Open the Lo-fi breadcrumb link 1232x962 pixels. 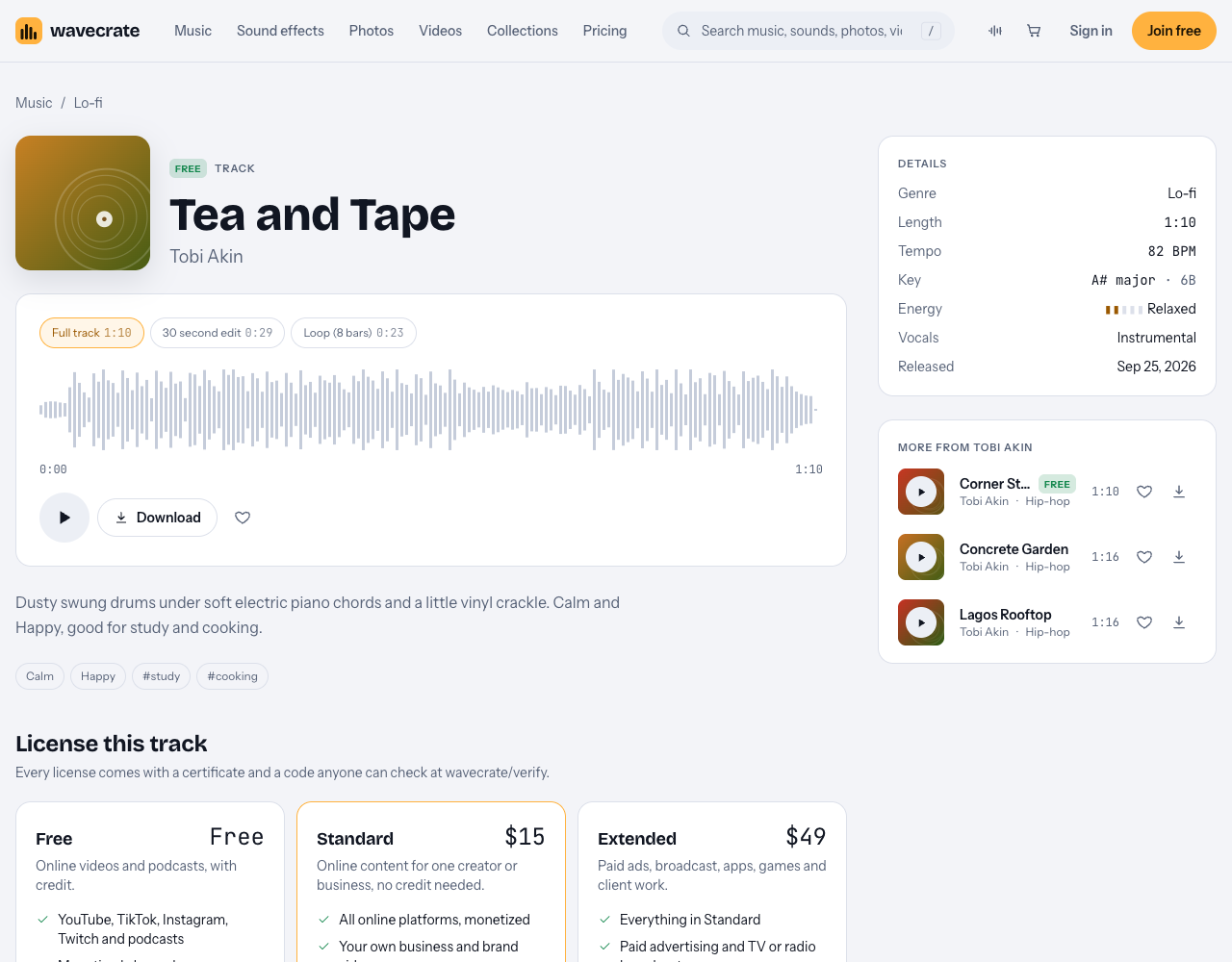tap(89, 103)
